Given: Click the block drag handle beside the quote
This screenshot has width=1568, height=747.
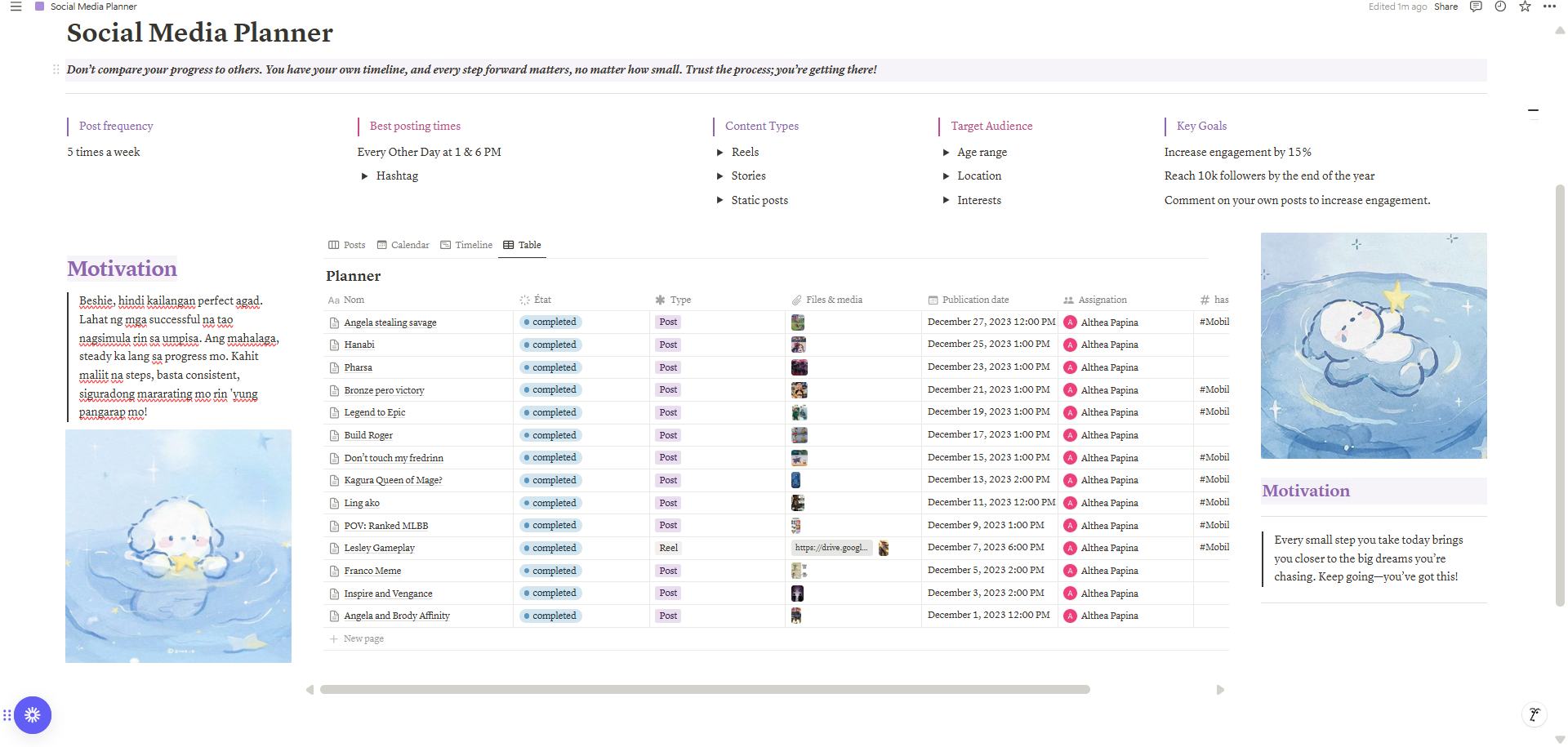Looking at the screenshot, I should coord(56,69).
